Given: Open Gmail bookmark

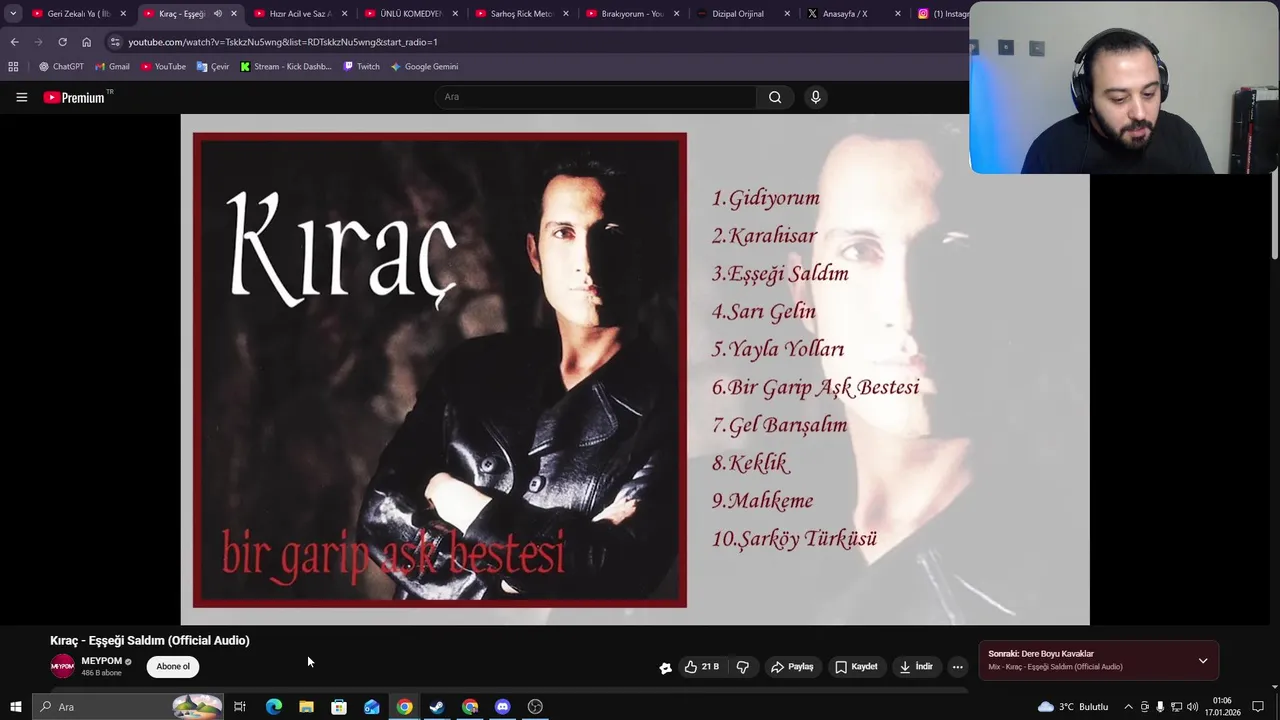Looking at the screenshot, I should [x=112, y=67].
